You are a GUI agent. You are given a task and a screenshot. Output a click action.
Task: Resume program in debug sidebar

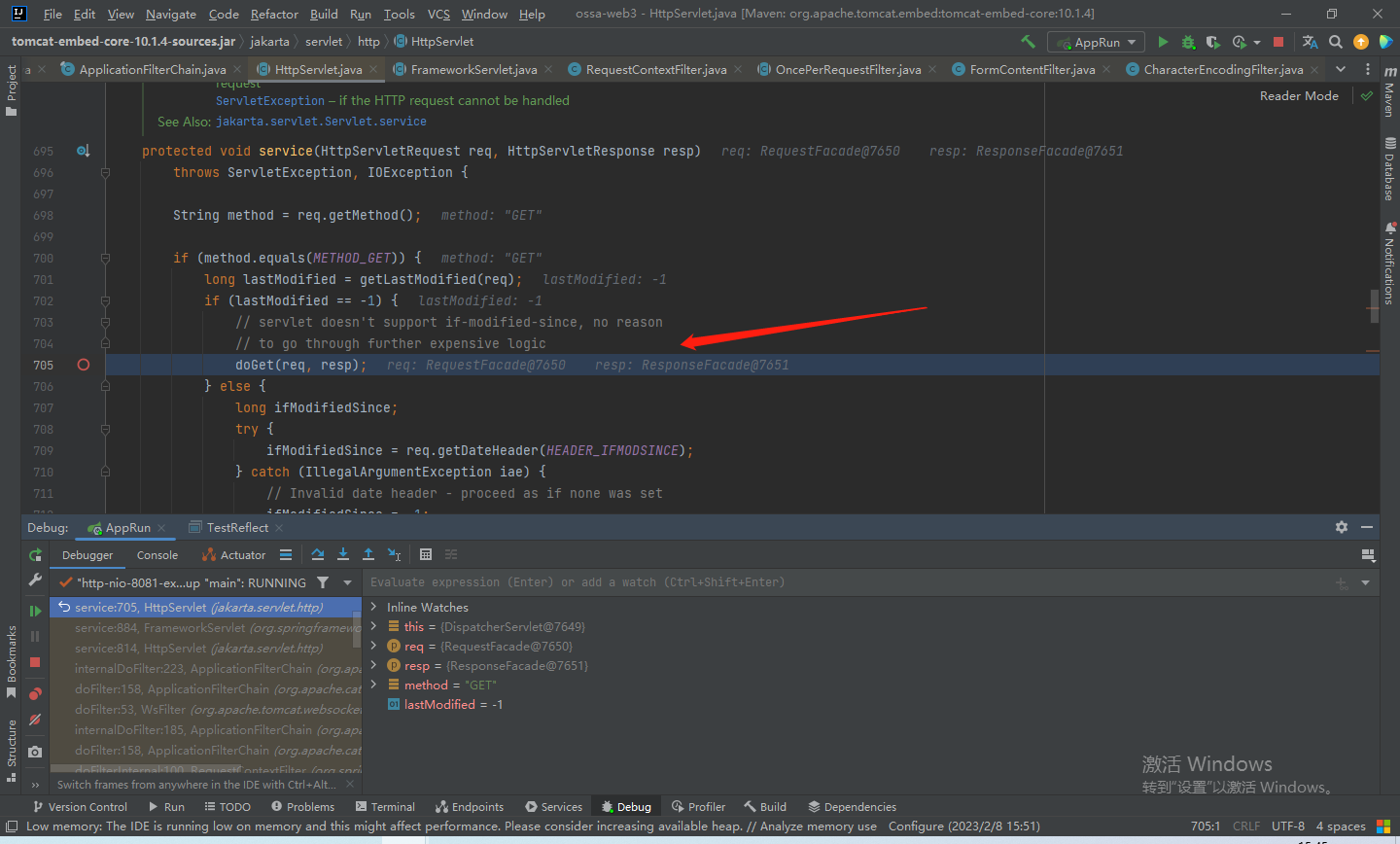click(x=35, y=611)
